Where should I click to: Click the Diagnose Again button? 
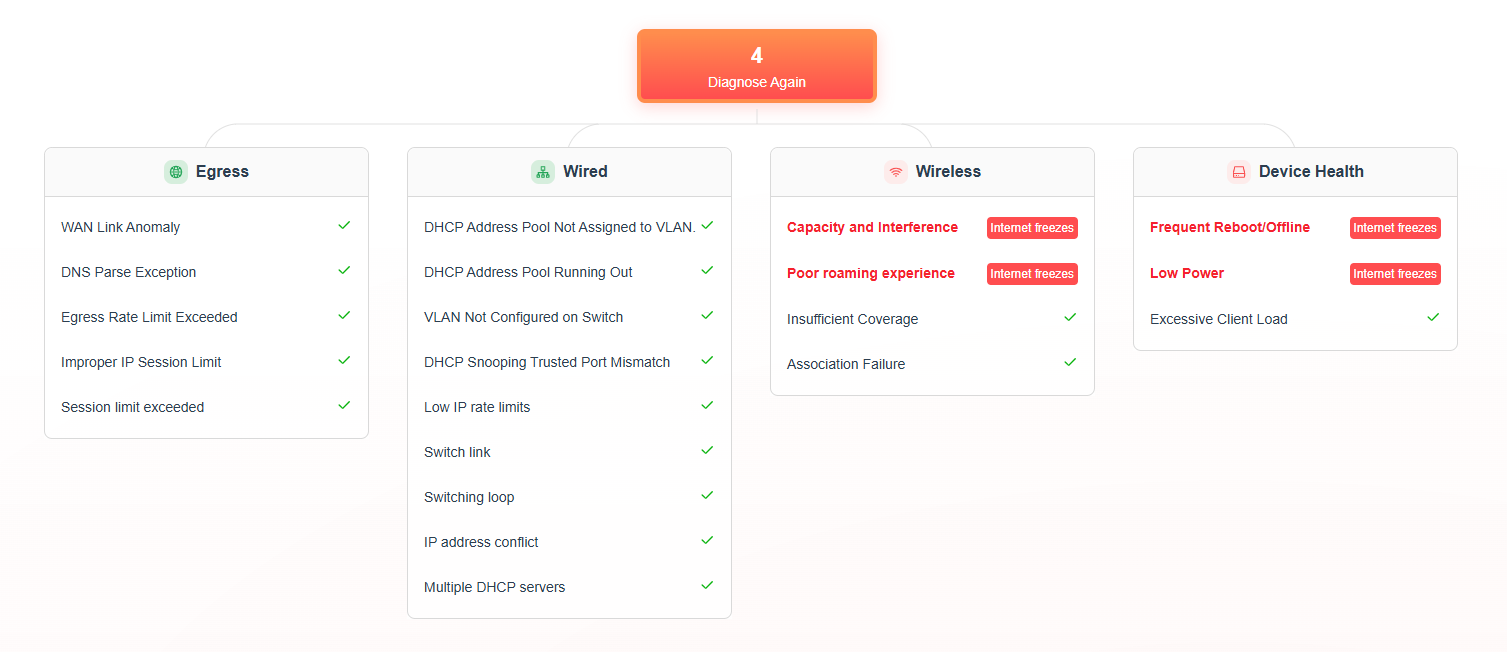click(x=757, y=66)
